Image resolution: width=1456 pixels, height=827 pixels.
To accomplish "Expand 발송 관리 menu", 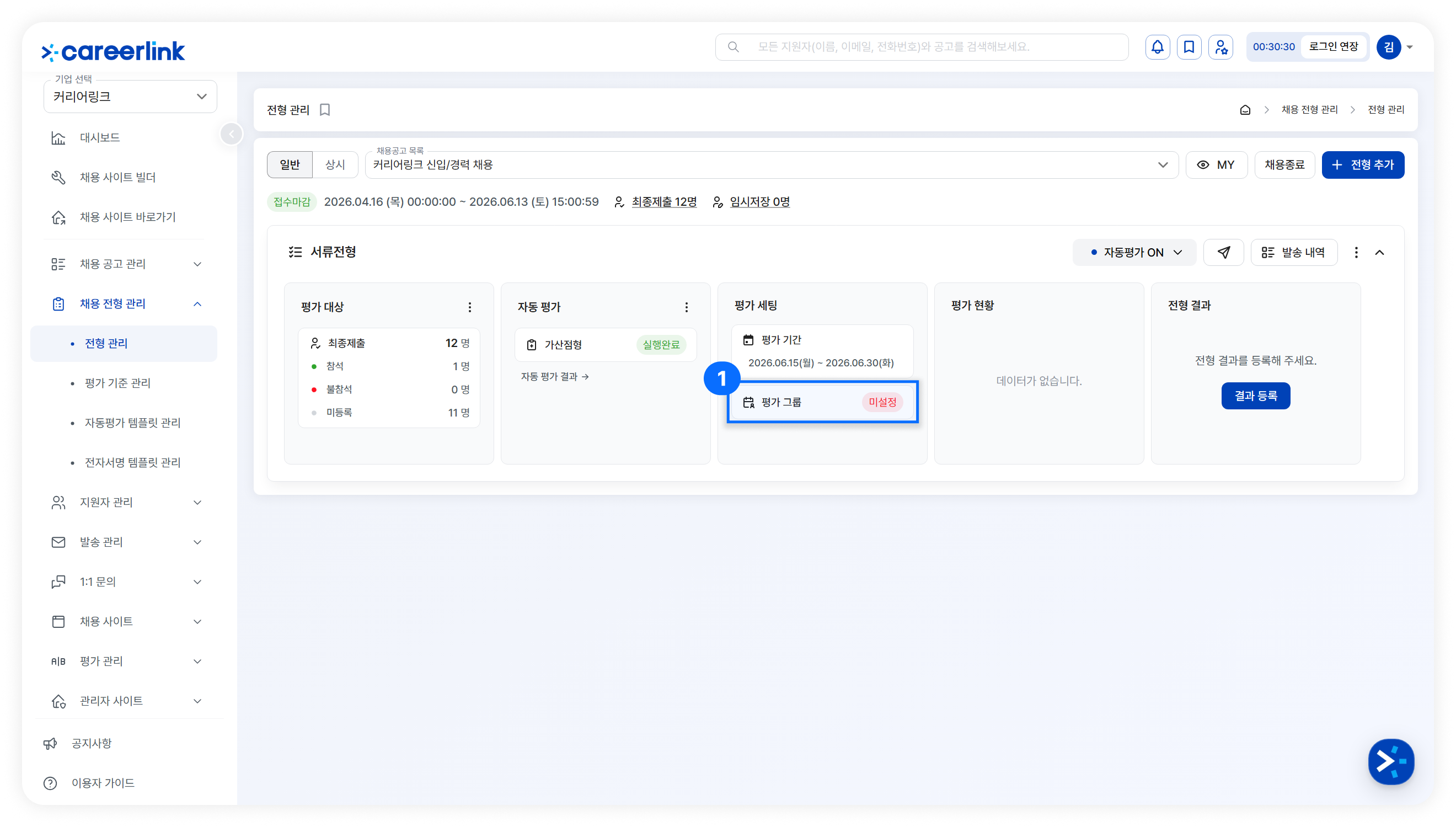I will coord(197,542).
